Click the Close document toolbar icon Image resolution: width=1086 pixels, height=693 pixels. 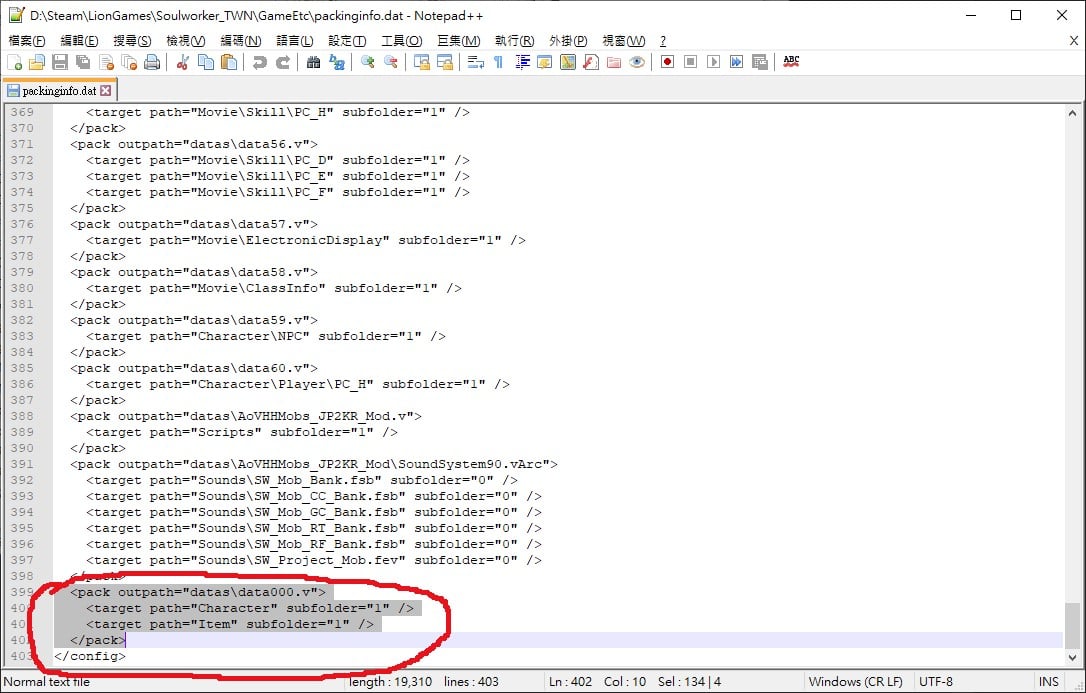point(106,62)
